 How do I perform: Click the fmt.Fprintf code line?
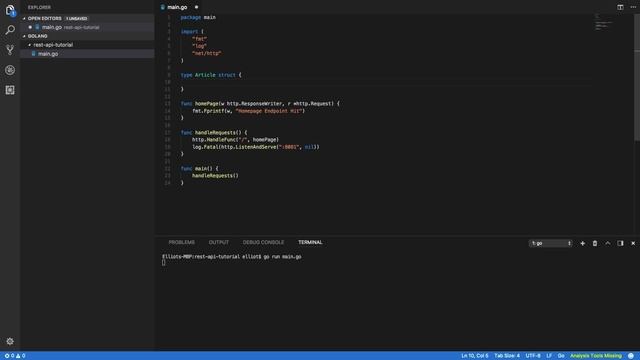click(249, 111)
